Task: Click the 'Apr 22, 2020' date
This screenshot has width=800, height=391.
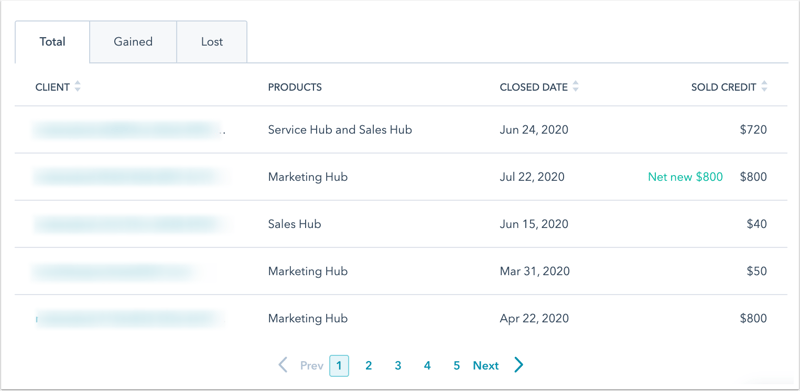Action: [534, 319]
